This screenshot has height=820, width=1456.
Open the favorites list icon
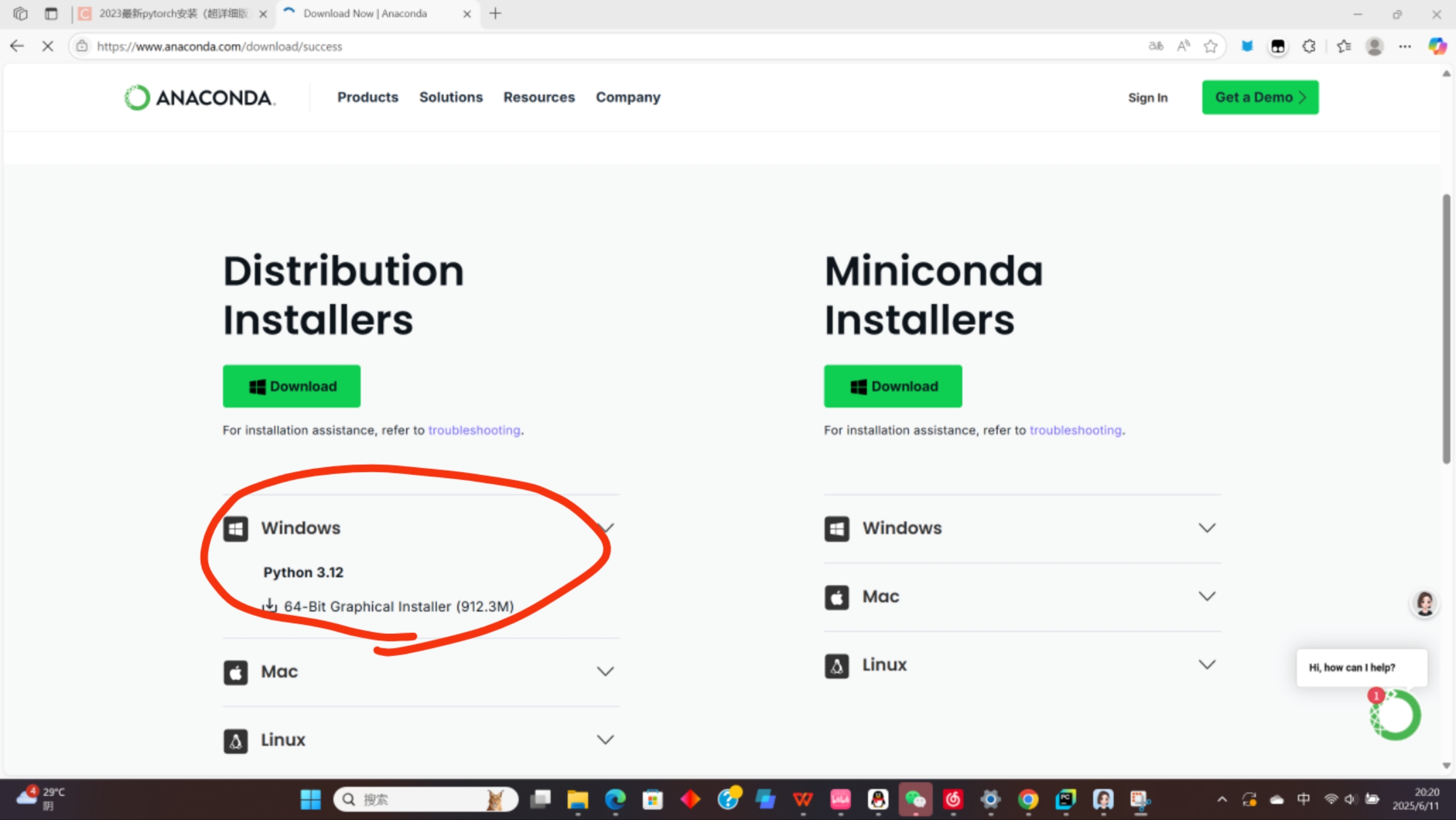click(x=1344, y=46)
